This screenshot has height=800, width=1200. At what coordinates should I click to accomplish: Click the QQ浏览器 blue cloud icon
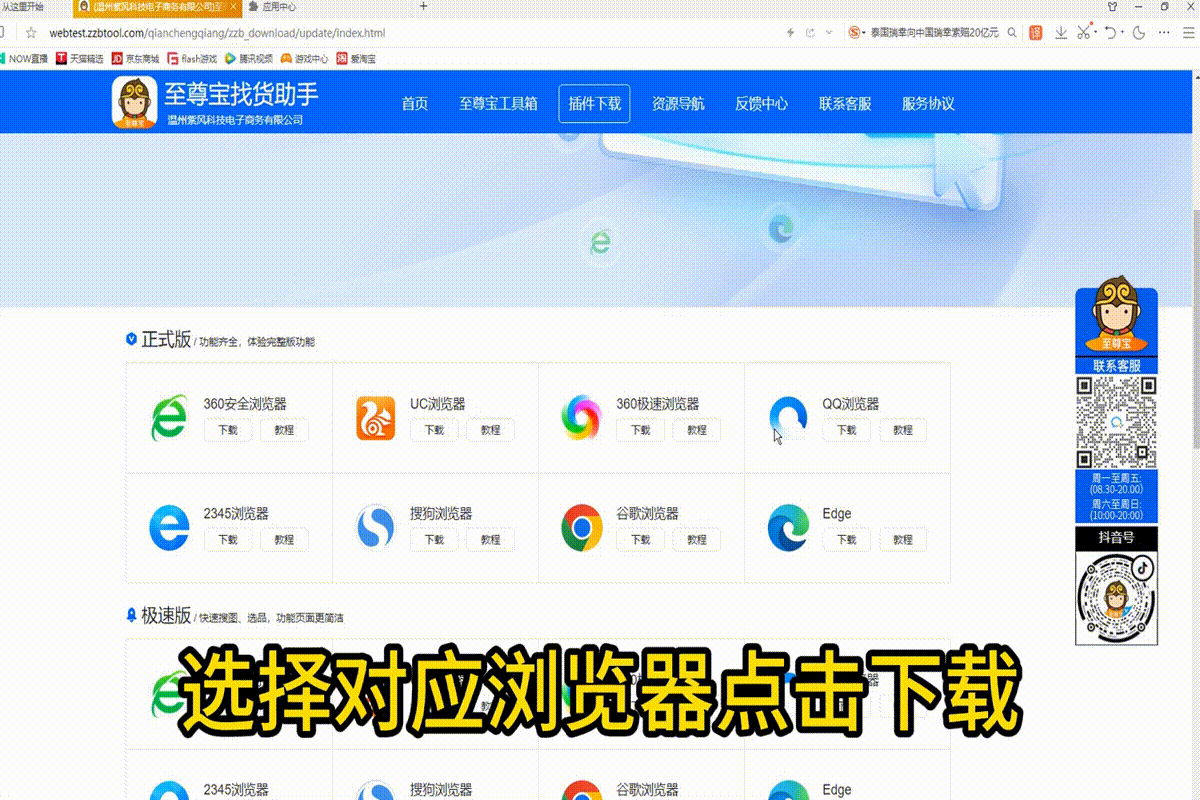[788, 418]
